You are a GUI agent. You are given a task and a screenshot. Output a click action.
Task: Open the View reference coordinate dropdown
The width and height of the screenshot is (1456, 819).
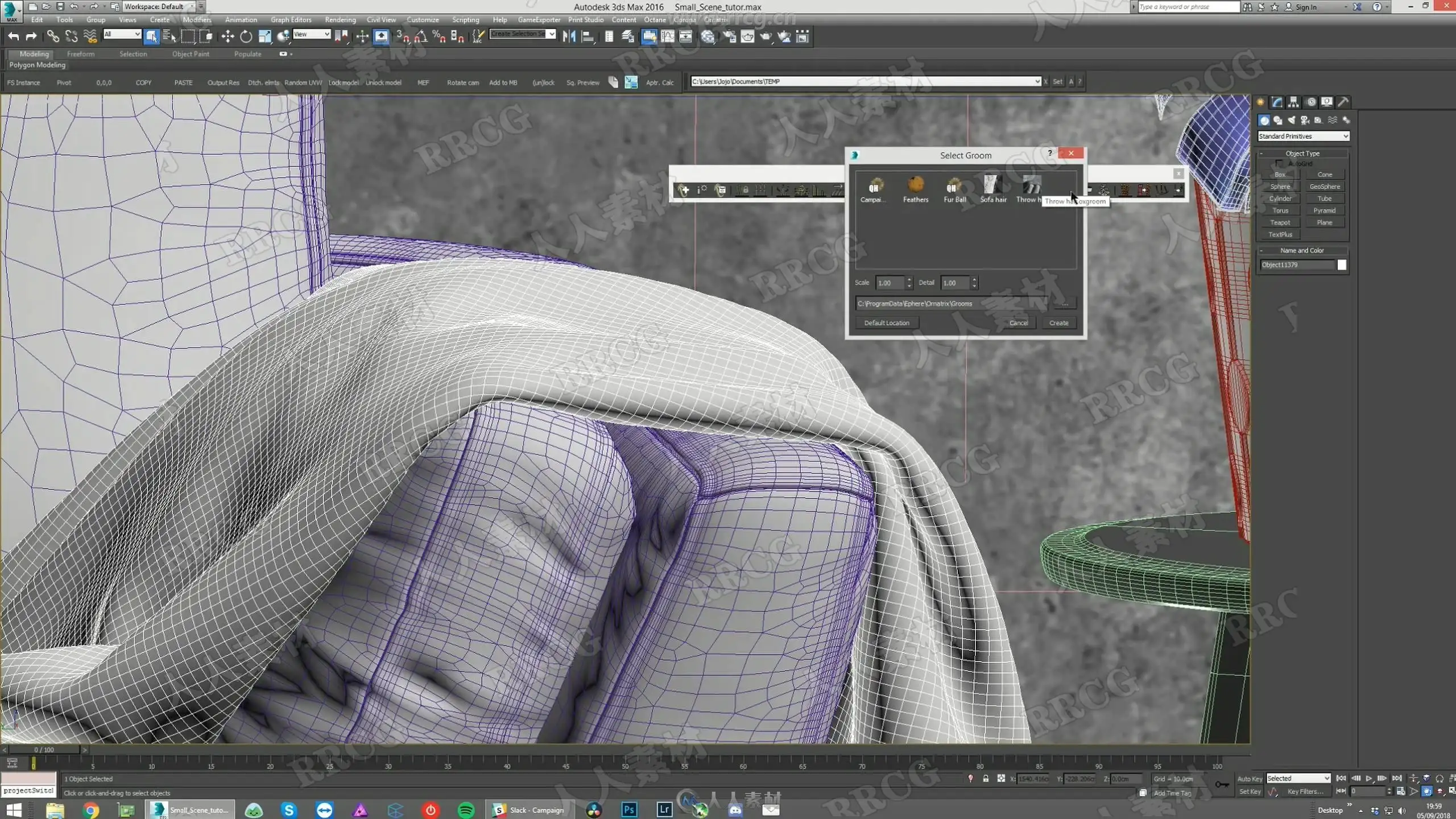click(x=311, y=34)
